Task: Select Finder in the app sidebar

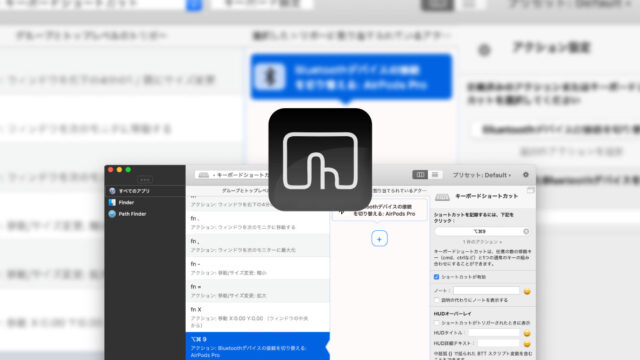Action: pyautogui.click(x=145, y=202)
